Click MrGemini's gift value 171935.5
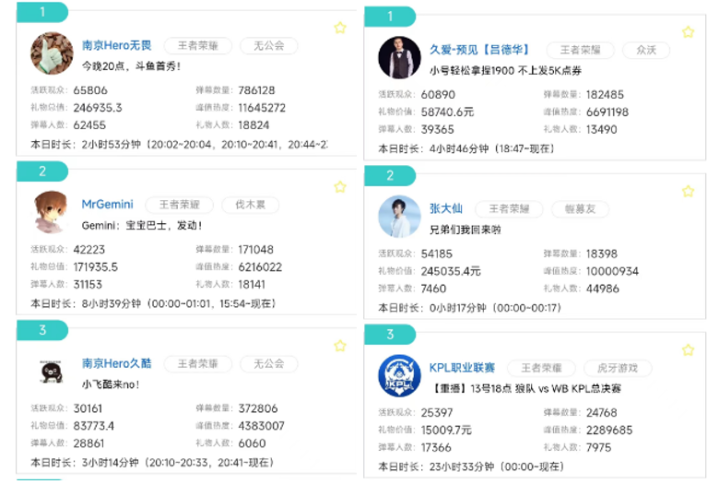Image resolution: width=719 pixels, height=484 pixels. point(95,267)
